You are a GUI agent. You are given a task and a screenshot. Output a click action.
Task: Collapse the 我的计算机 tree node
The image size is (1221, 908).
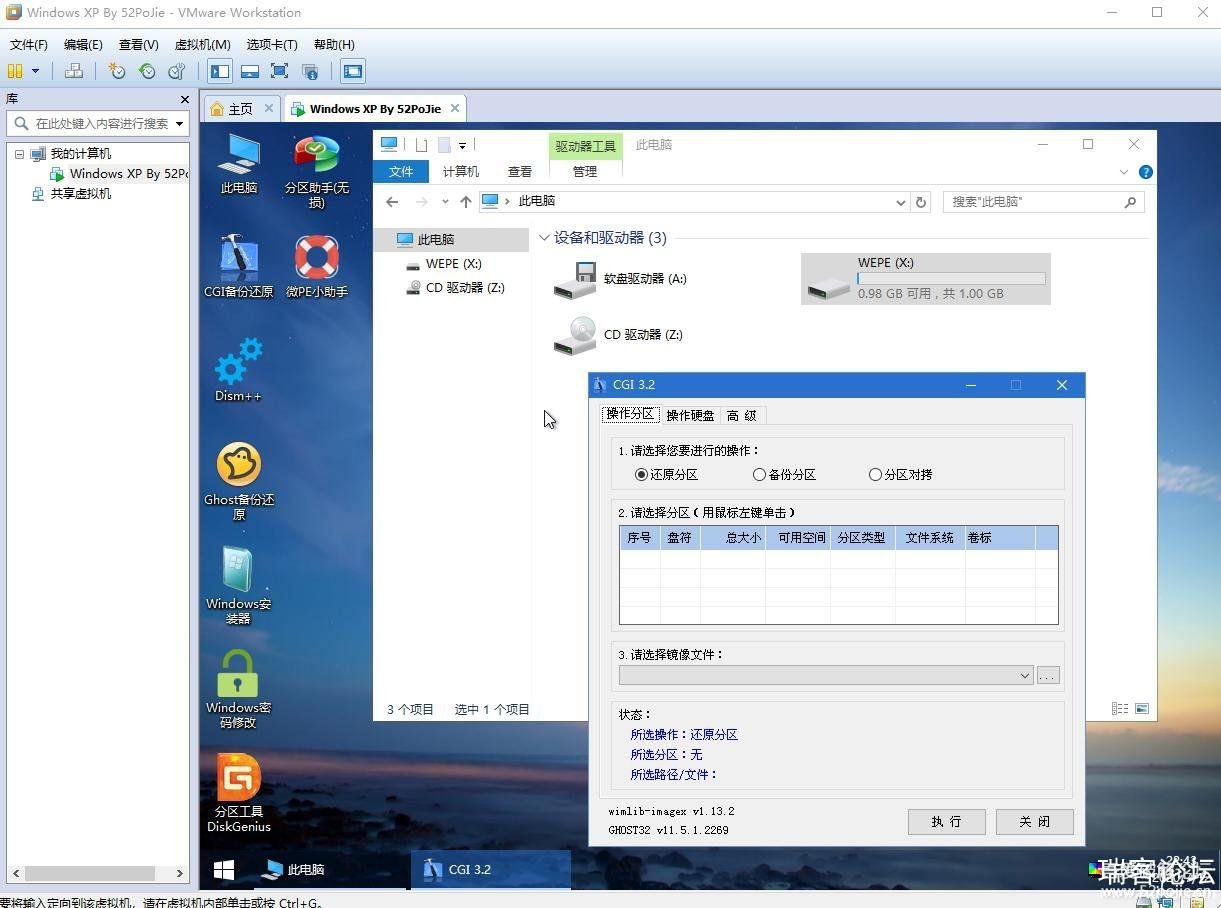tap(19, 154)
